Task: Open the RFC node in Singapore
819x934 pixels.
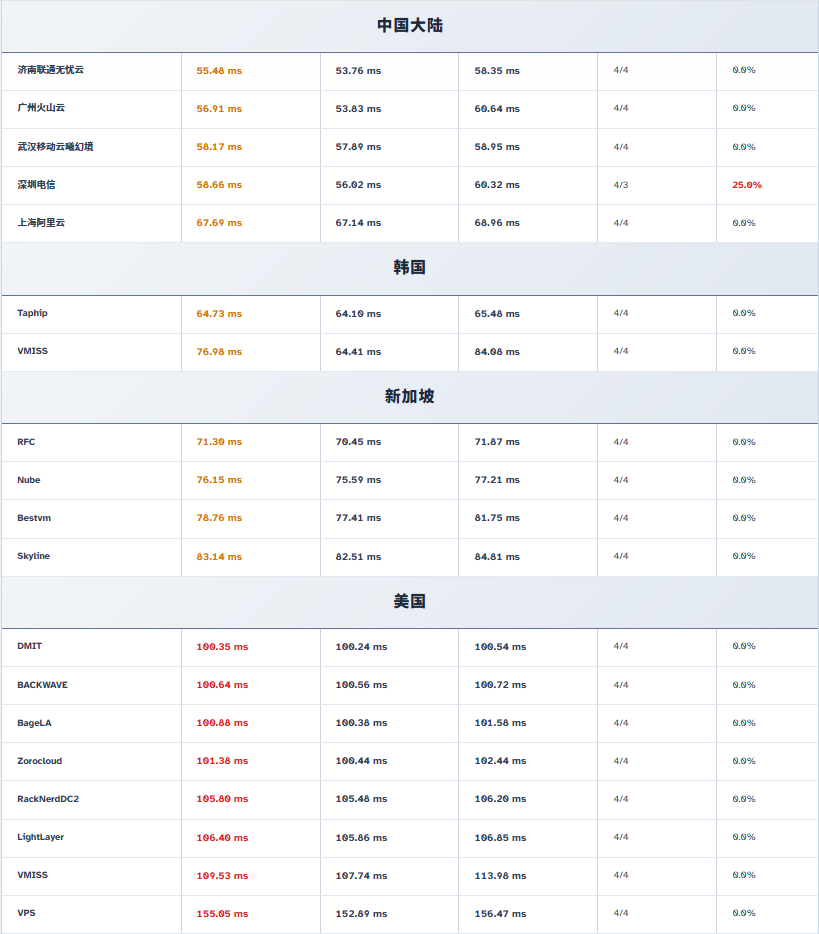Action: click(x=26, y=442)
